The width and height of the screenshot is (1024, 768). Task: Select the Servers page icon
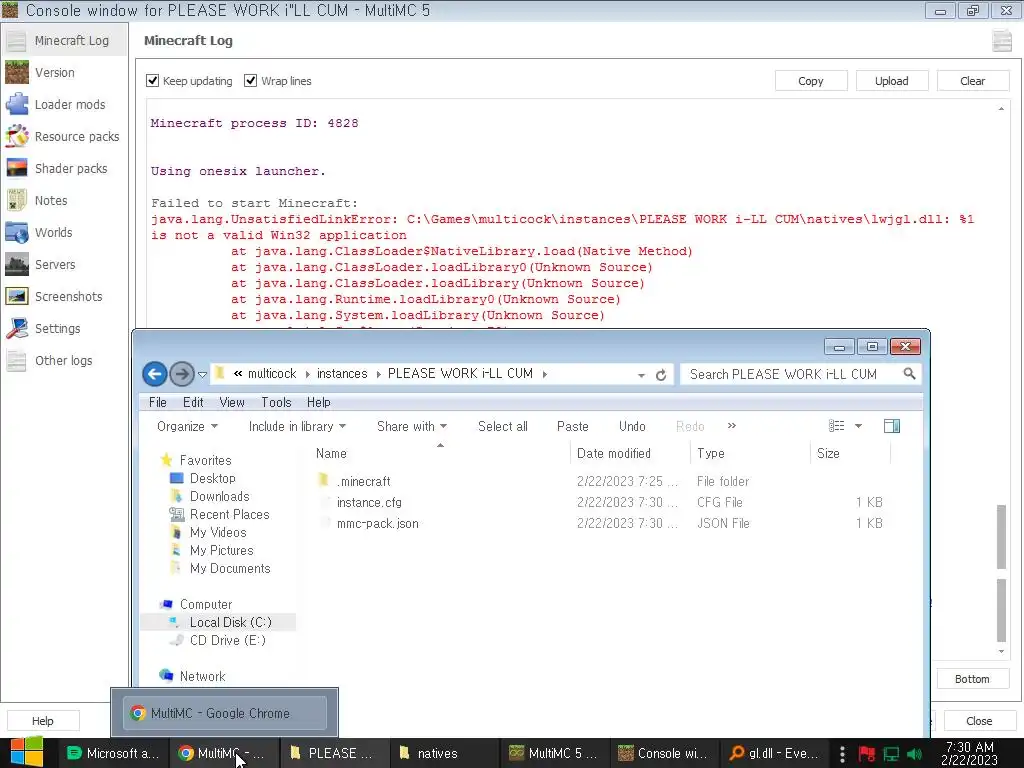click(x=17, y=264)
